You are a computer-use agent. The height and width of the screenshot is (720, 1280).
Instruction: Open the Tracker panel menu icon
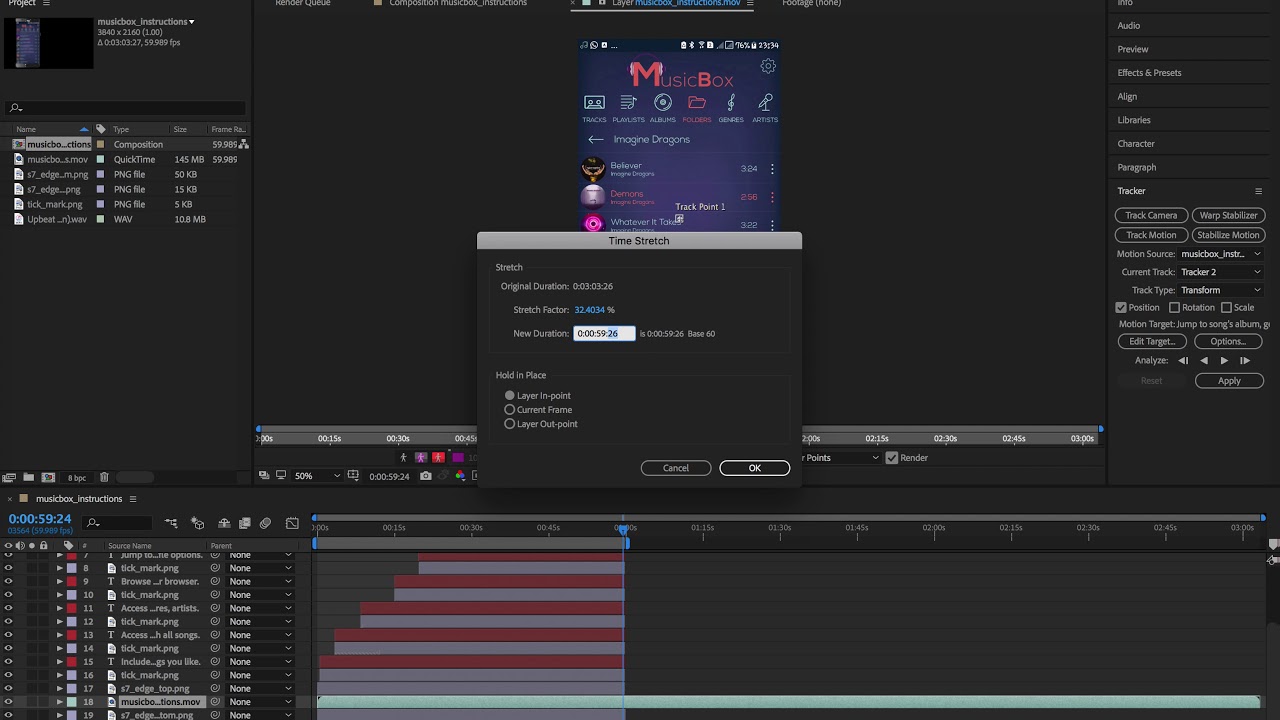[x=1258, y=191]
